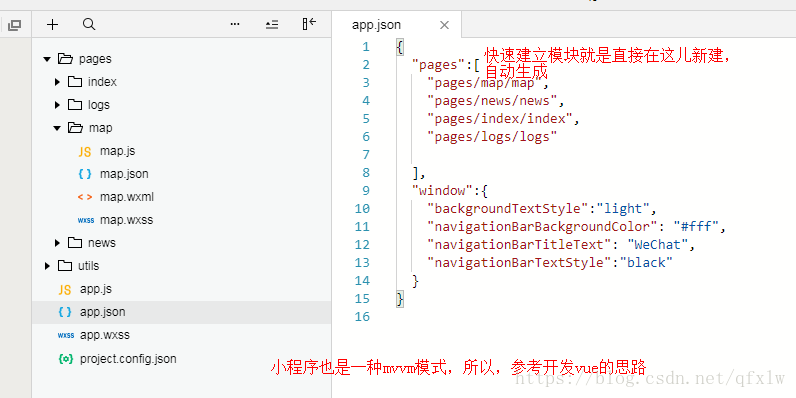Click the pages open-folder icon
Image resolution: width=796 pixels, height=398 pixels.
65,59
